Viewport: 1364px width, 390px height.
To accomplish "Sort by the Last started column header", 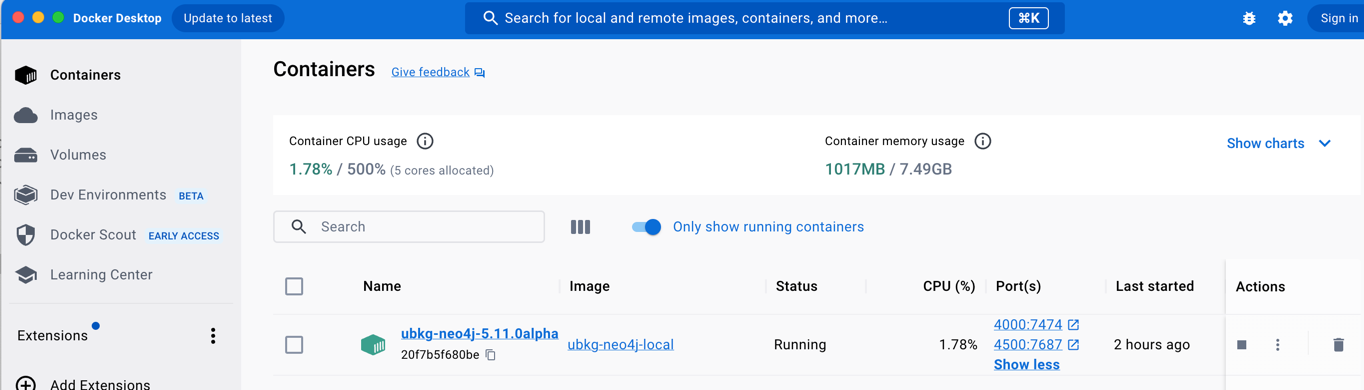I will (1155, 287).
